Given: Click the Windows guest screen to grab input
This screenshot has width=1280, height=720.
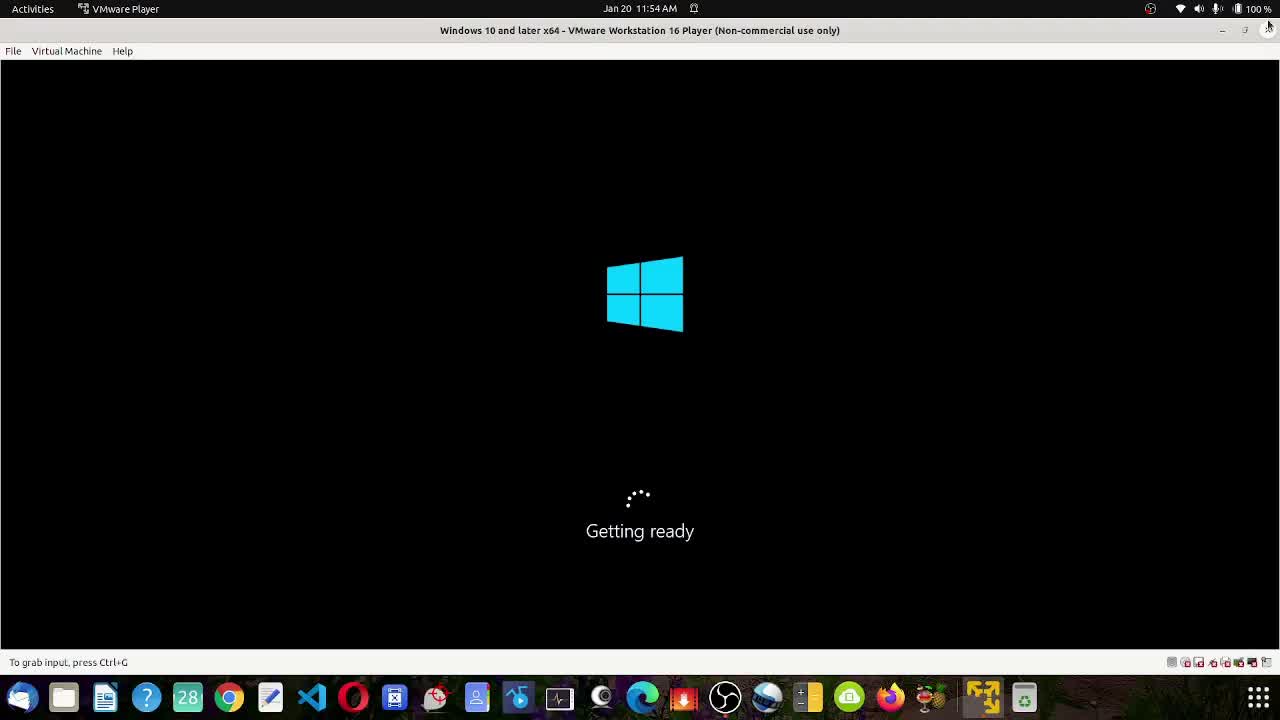Looking at the screenshot, I should click(x=640, y=354).
